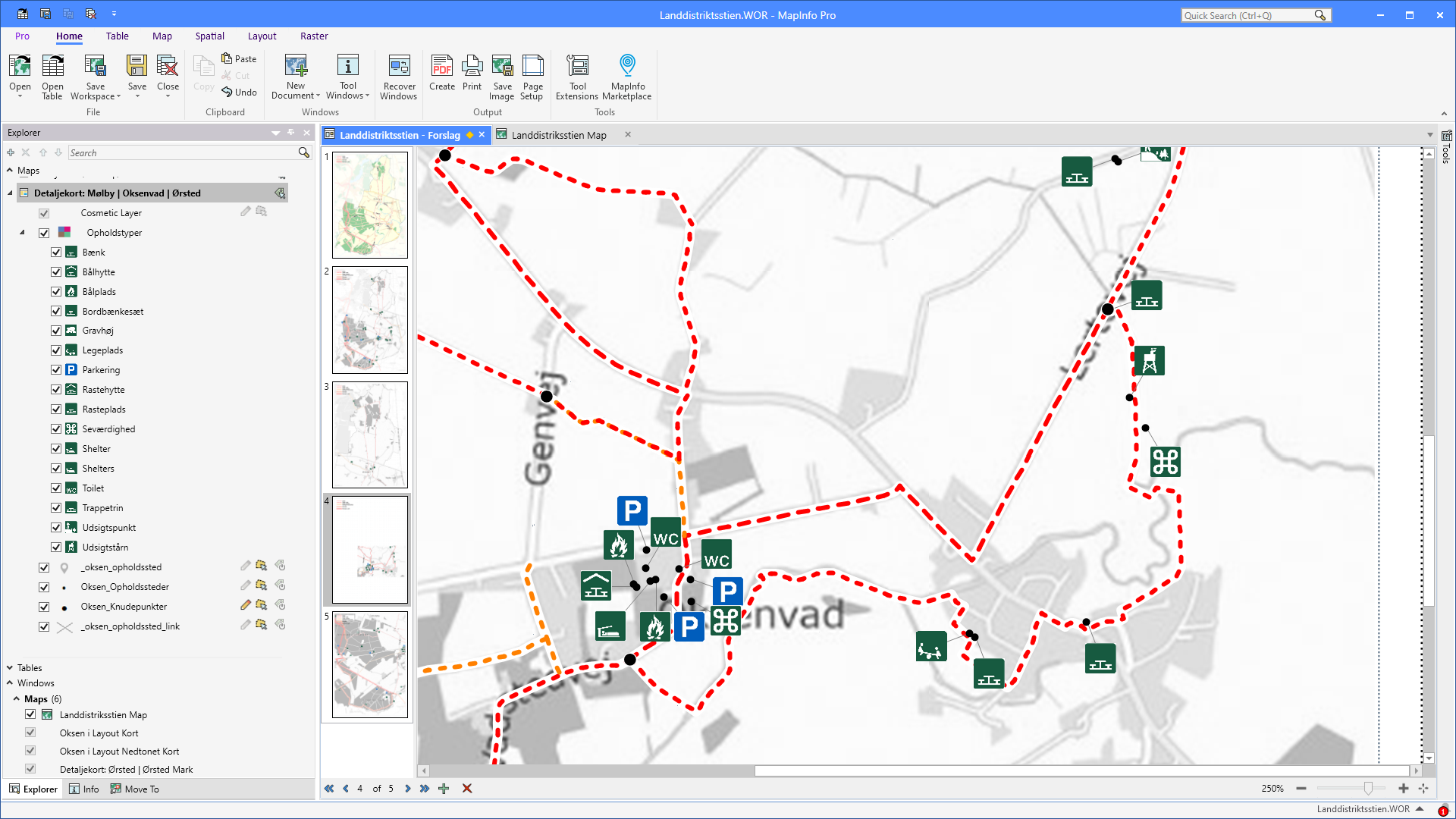Open the Page Setup tool

[532, 67]
